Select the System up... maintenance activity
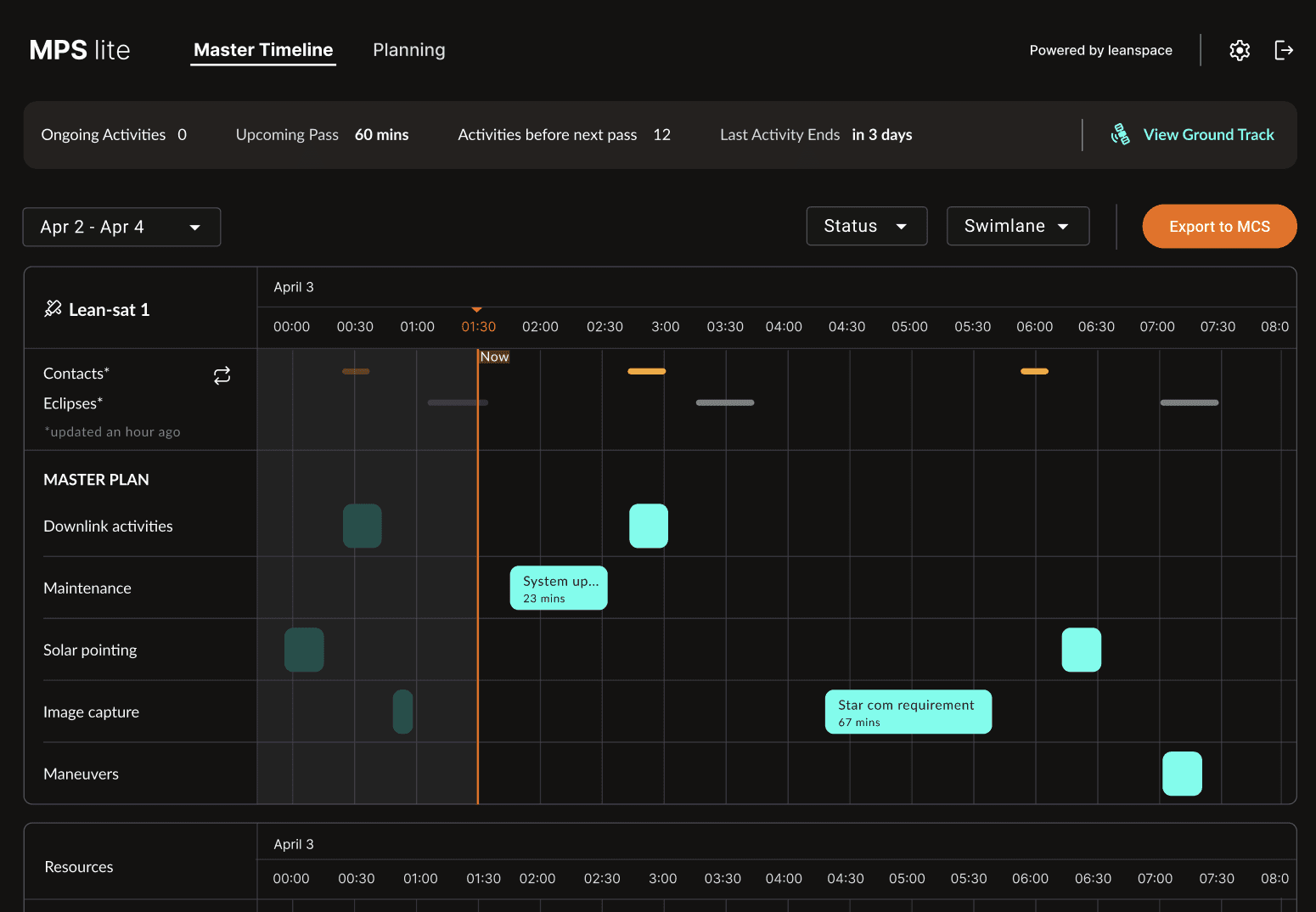This screenshot has height=912, width=1316. 559,588
